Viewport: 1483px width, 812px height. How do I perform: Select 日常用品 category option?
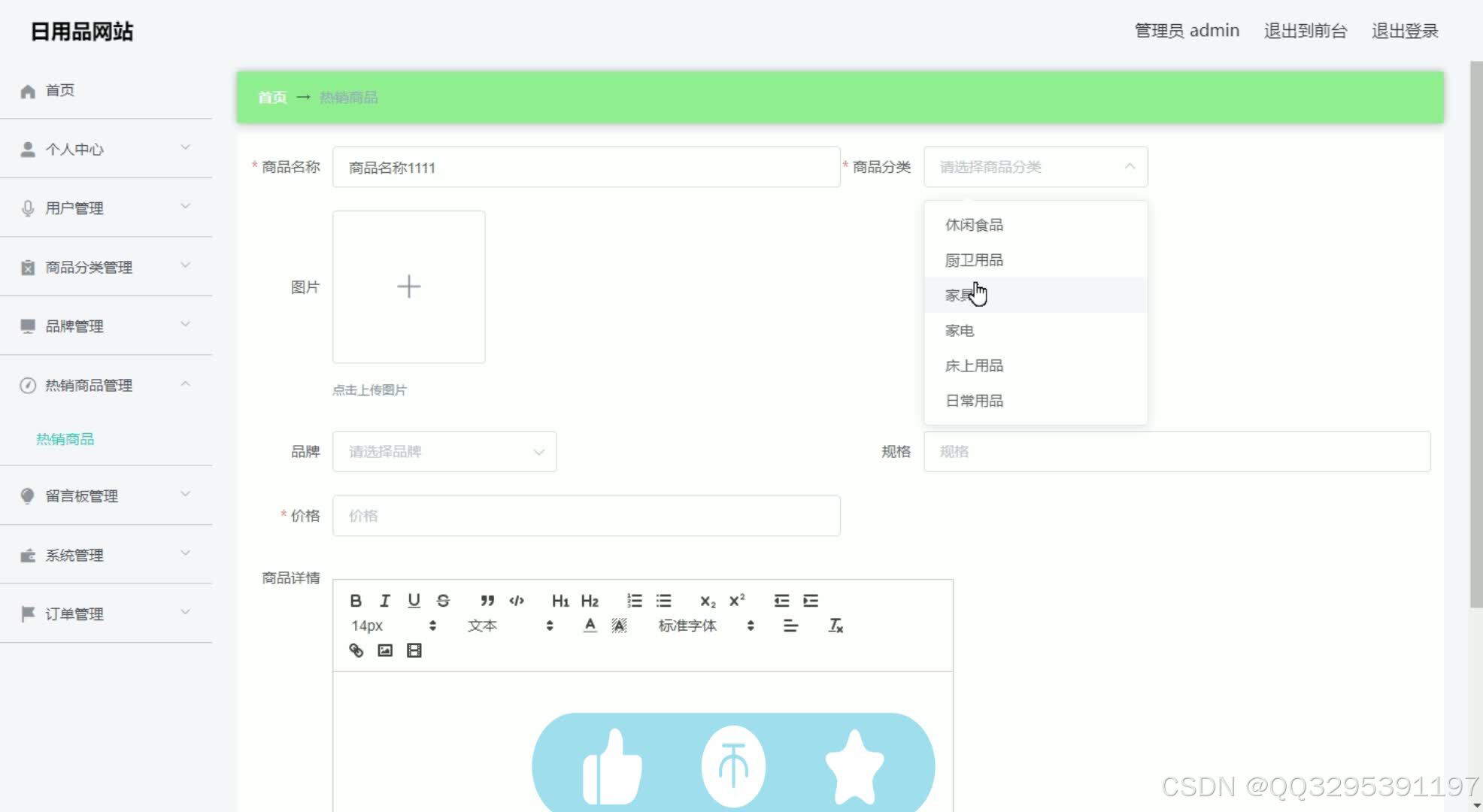coord(1036,401)
